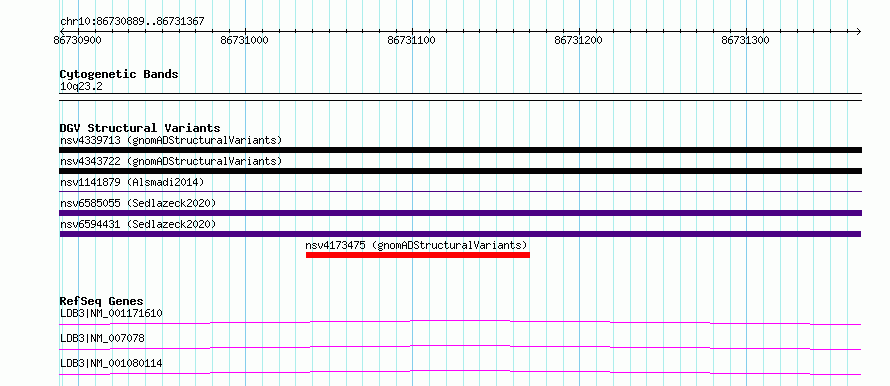Screen dimensions: 890x386
Task: Click the cytogenetic band 10q23.2 bar
Action: [x=460, y=97]
